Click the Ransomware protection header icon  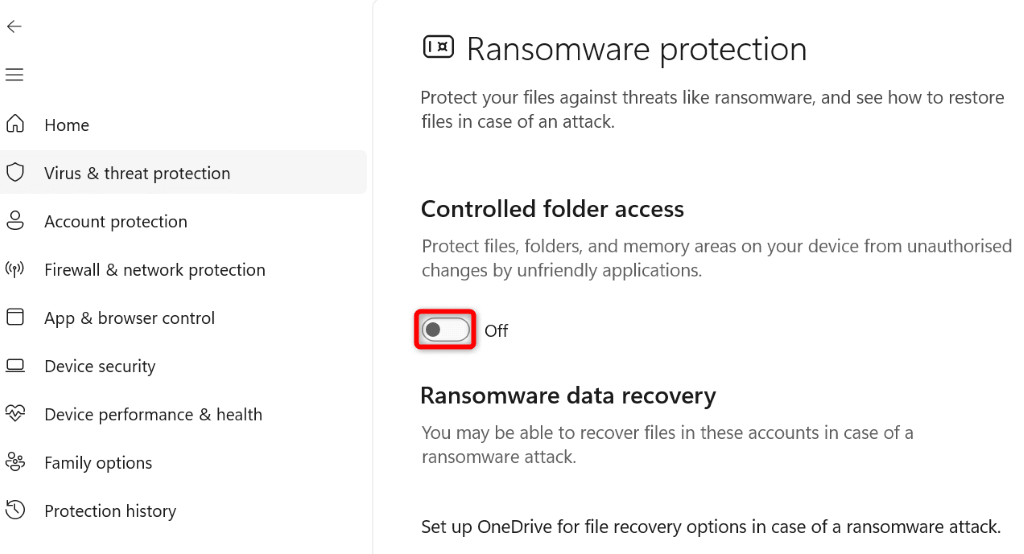coord(438,47)
